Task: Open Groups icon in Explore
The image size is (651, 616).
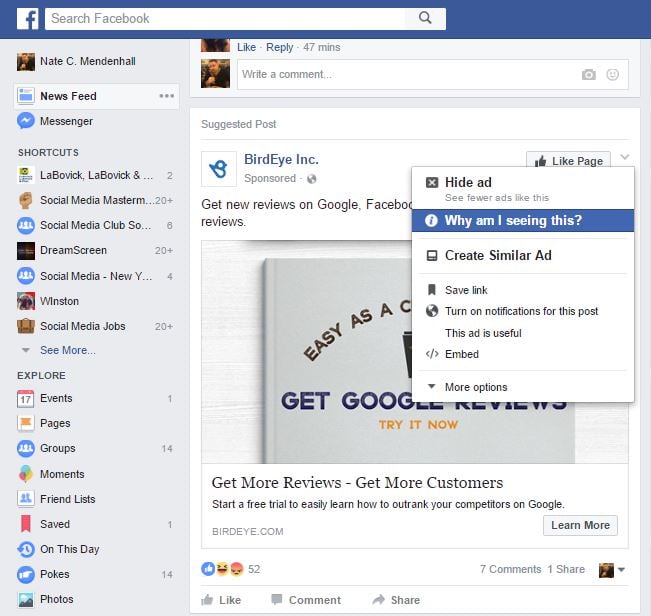Action: point(26,448)
